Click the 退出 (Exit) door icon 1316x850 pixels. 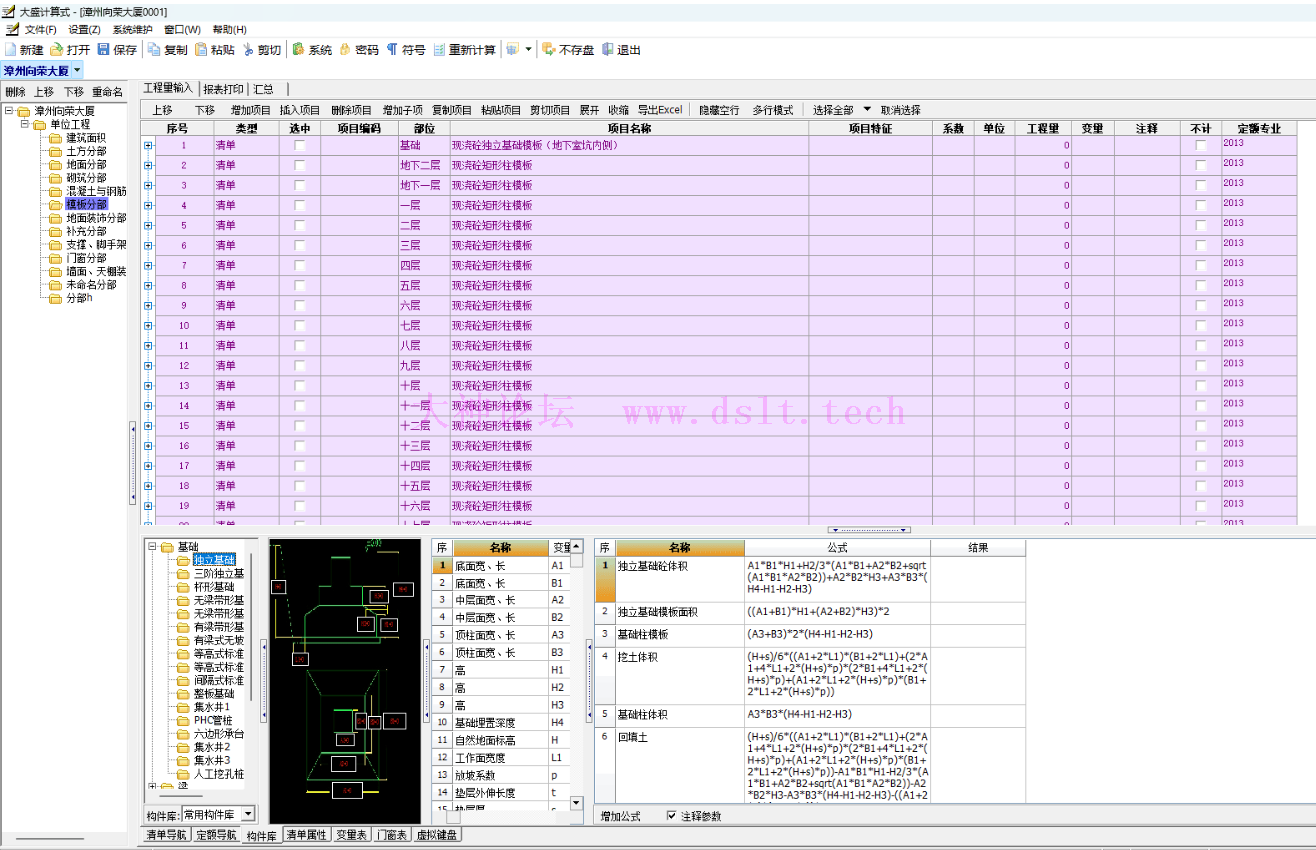tap(607, 49)
